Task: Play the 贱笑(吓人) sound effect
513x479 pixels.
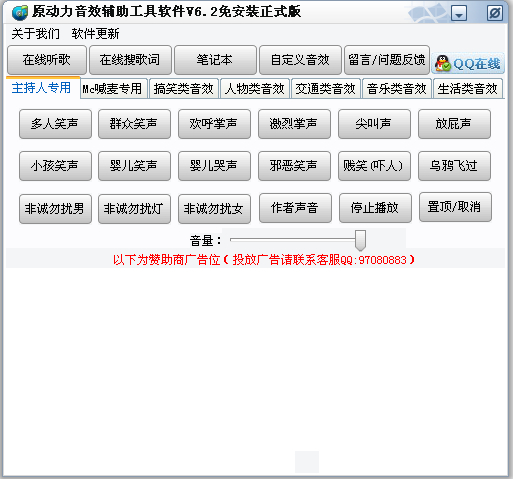Action: (374, 166)
